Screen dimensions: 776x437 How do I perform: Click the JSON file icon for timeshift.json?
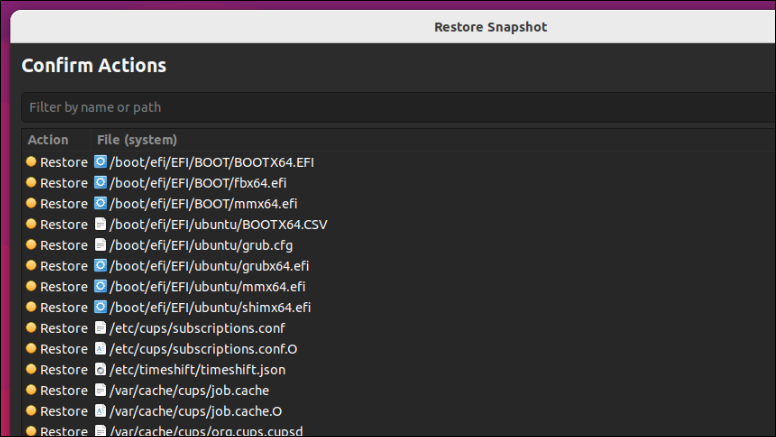(x=100, y=370)
